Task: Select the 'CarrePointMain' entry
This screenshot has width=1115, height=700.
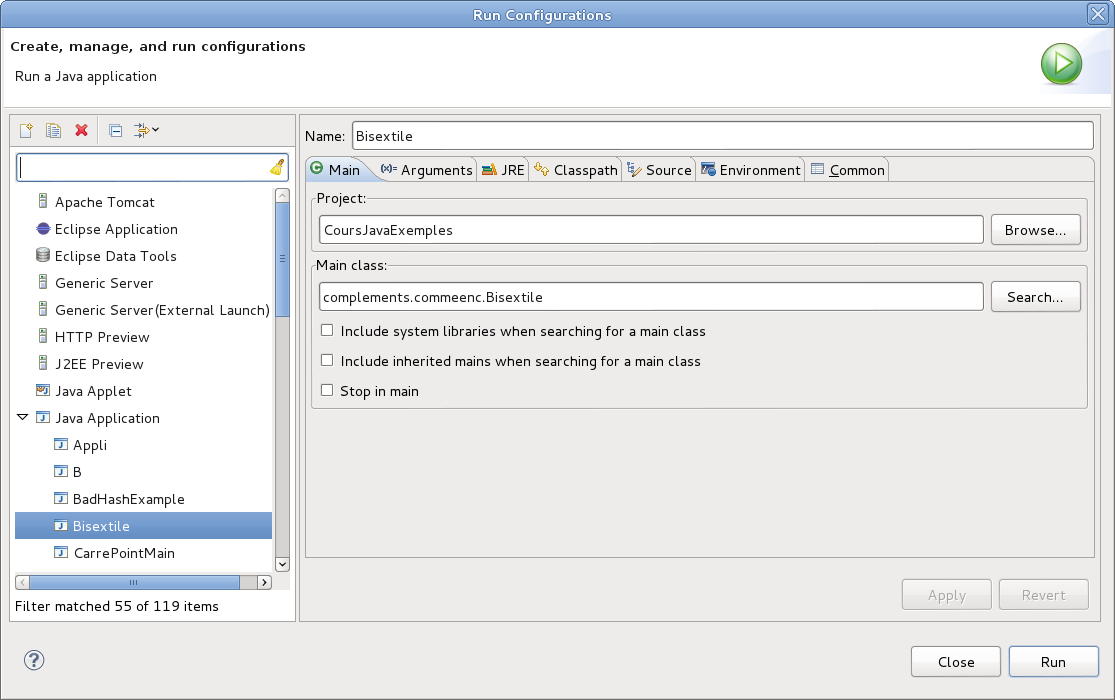Action: pyautogui.click(x=124, y=553)
